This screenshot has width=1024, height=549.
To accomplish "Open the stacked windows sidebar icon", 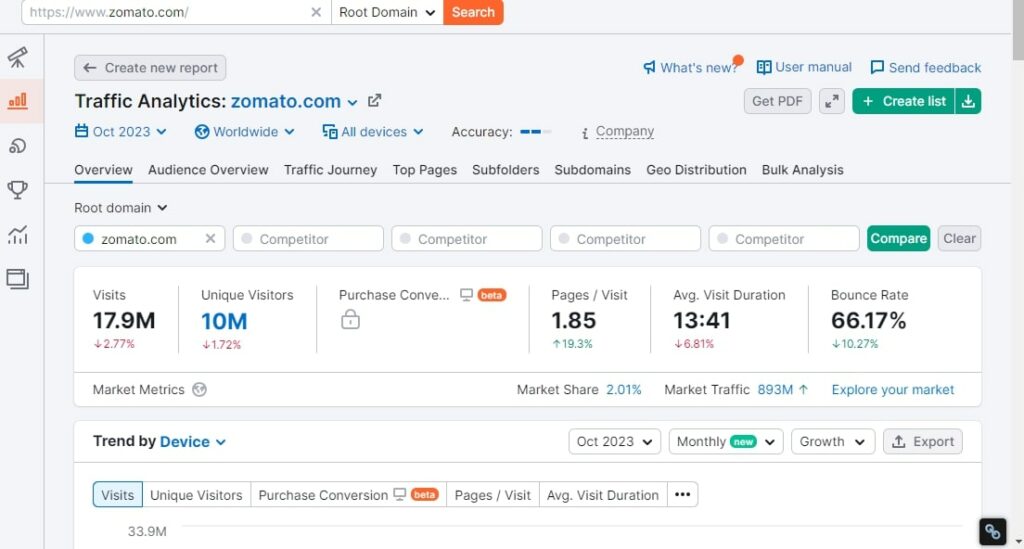I will (18, 279).
